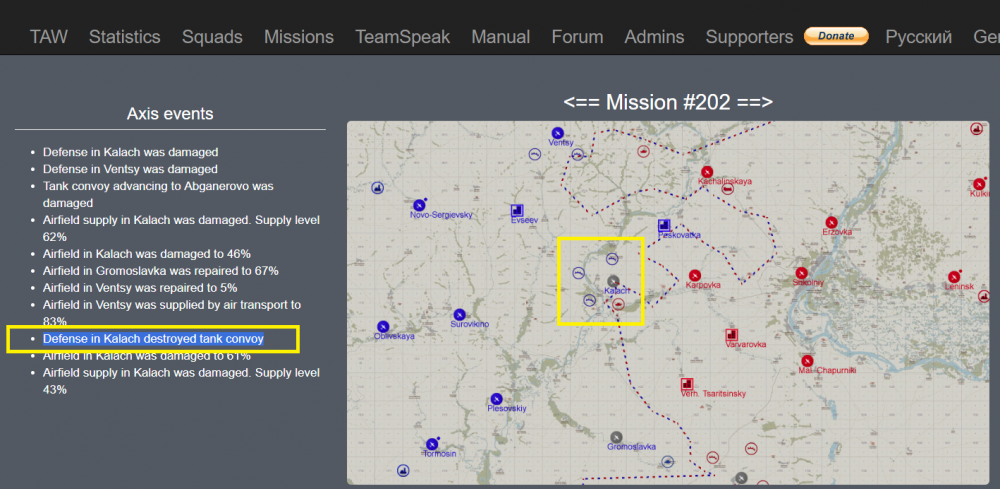Open the TeamSpeak page

click(x=402, y=37)
